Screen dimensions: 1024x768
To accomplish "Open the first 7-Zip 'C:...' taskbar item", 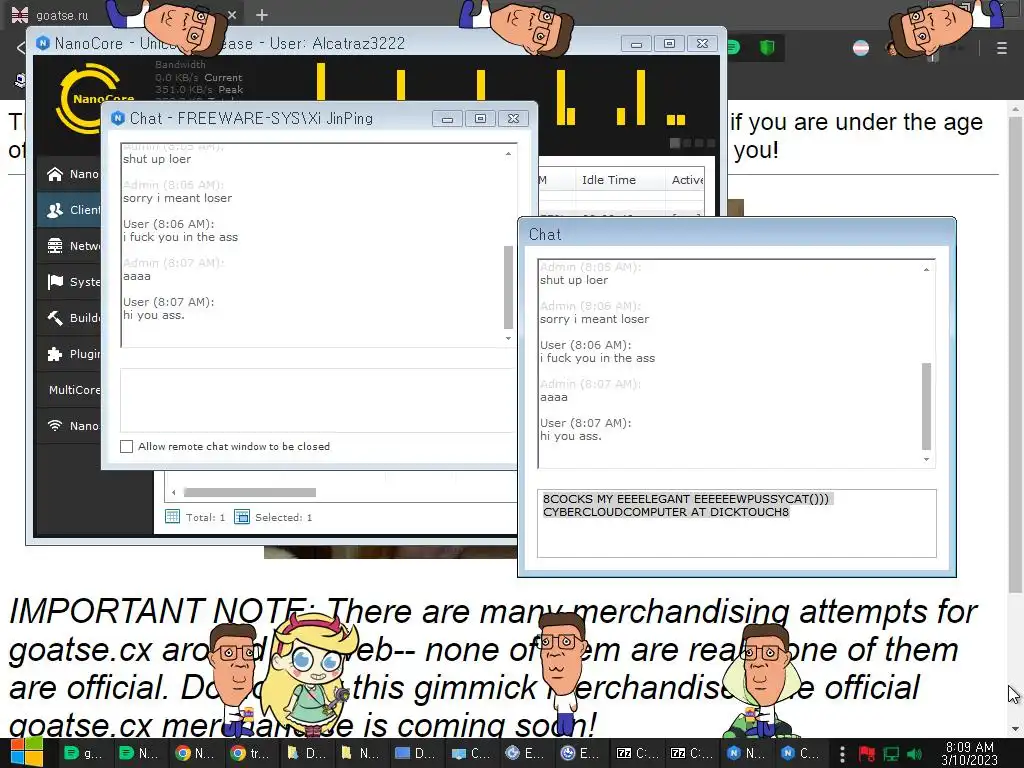I will click(637, 753).
